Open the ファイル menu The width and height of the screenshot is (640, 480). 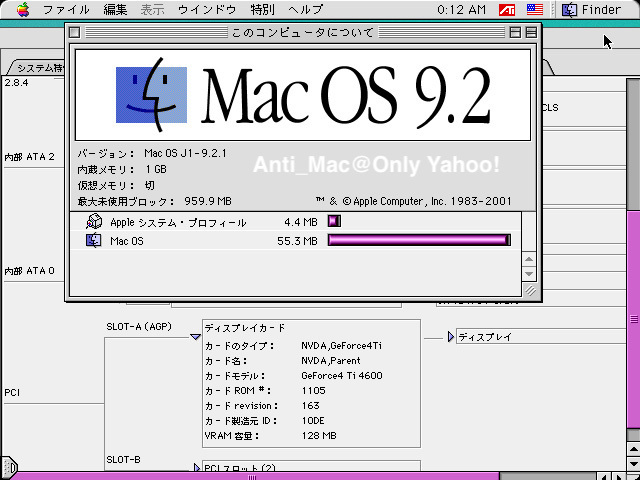pos(66,9)
